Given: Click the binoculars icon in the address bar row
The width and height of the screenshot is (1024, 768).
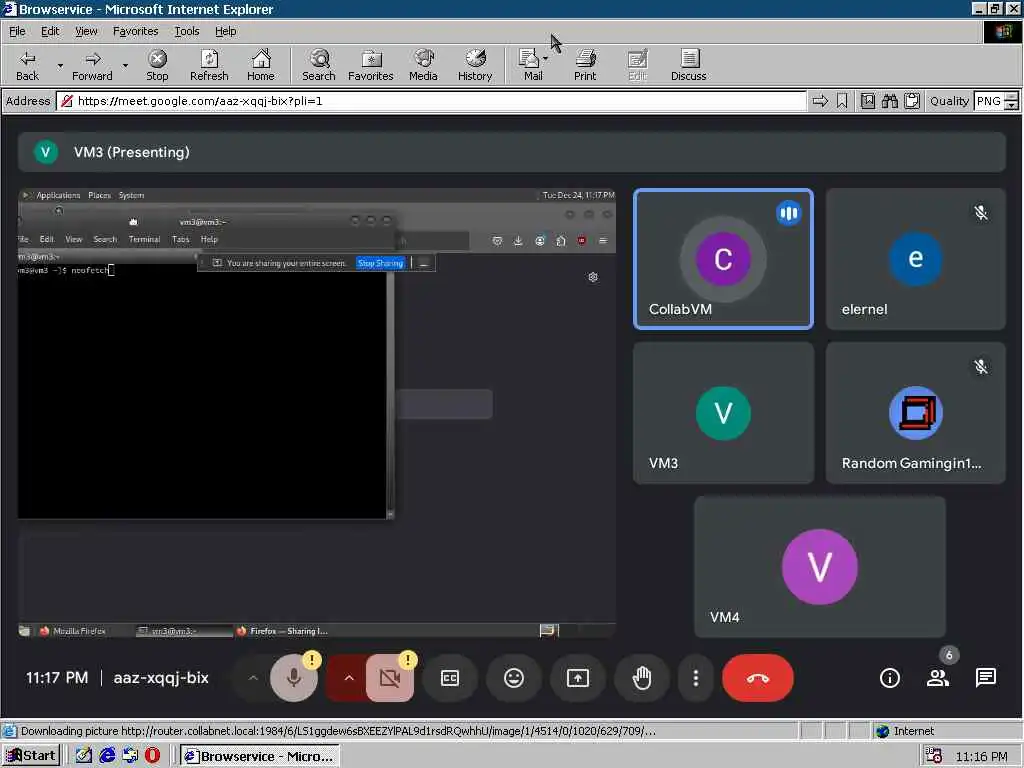Looking at the screenshot, I should (x=889, y=101).
